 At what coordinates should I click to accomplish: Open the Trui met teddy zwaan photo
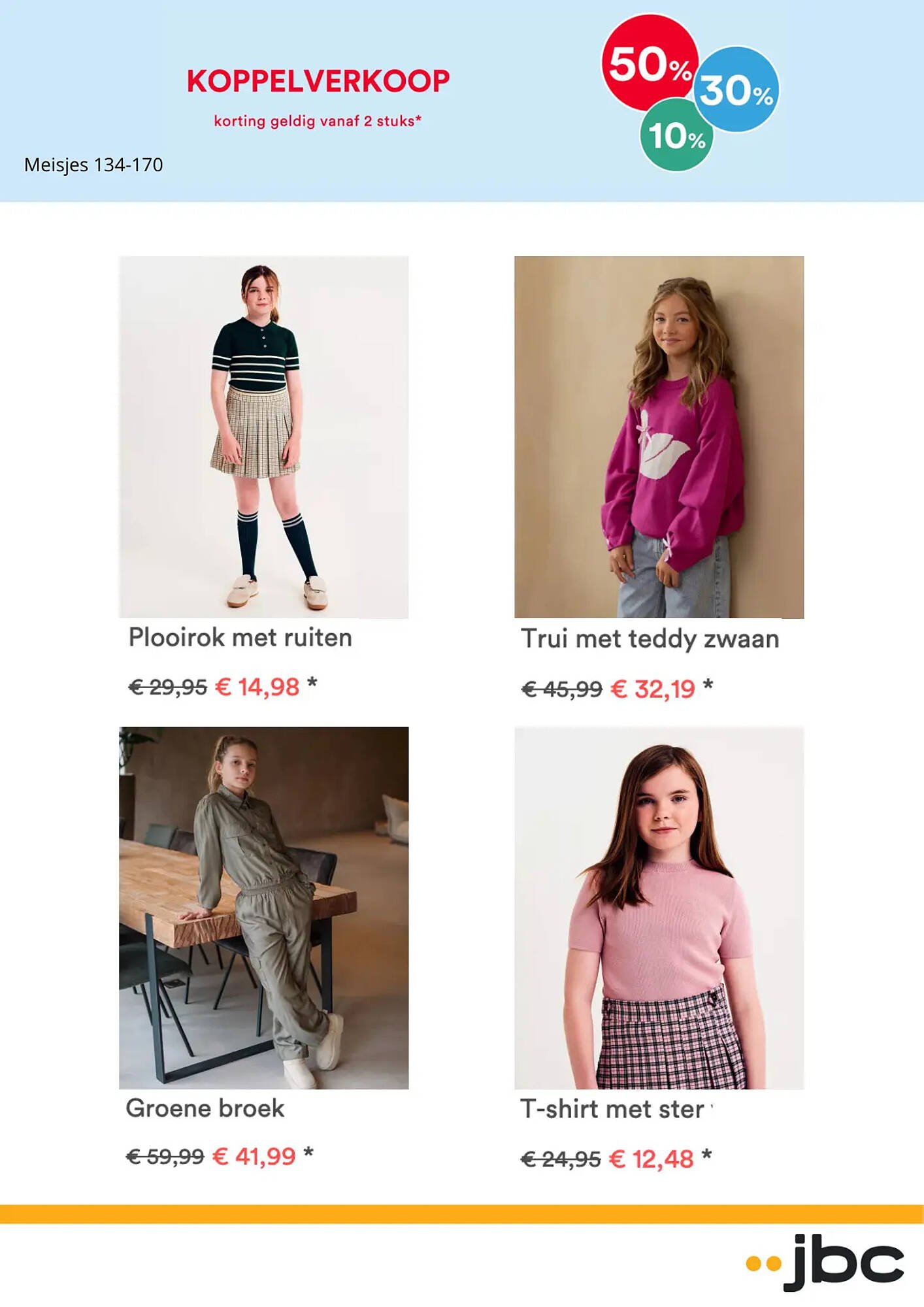click(659, 437)
